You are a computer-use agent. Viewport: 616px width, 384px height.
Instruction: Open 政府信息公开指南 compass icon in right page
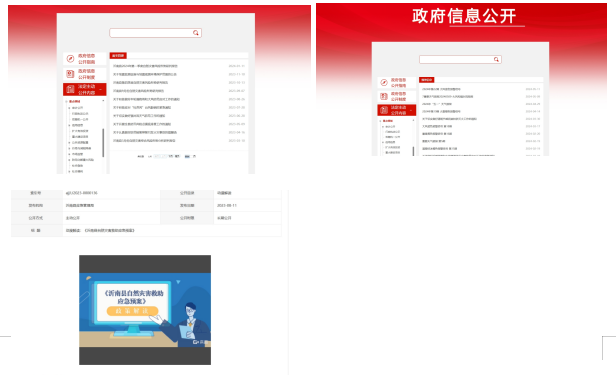[x=384, y=83]
